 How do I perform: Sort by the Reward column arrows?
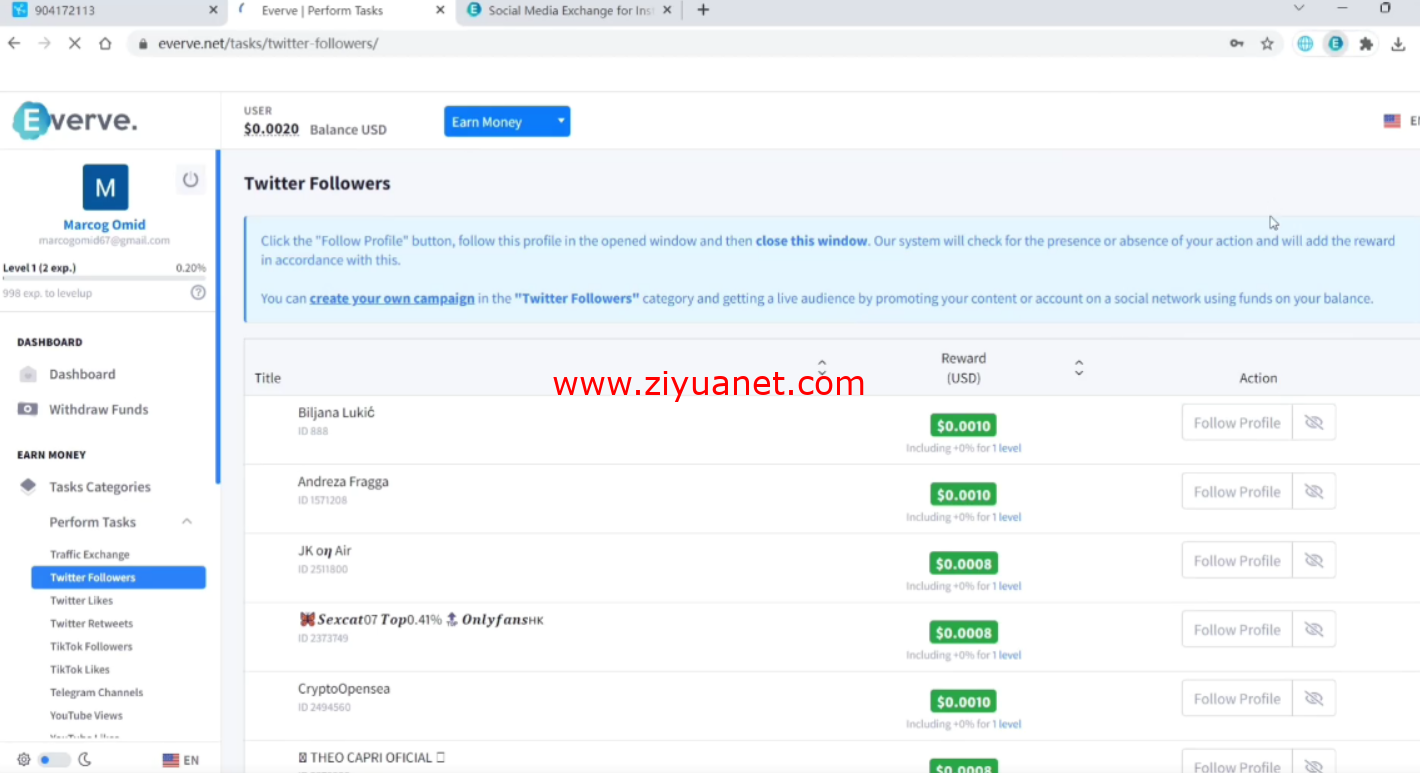coord(1079,367)
